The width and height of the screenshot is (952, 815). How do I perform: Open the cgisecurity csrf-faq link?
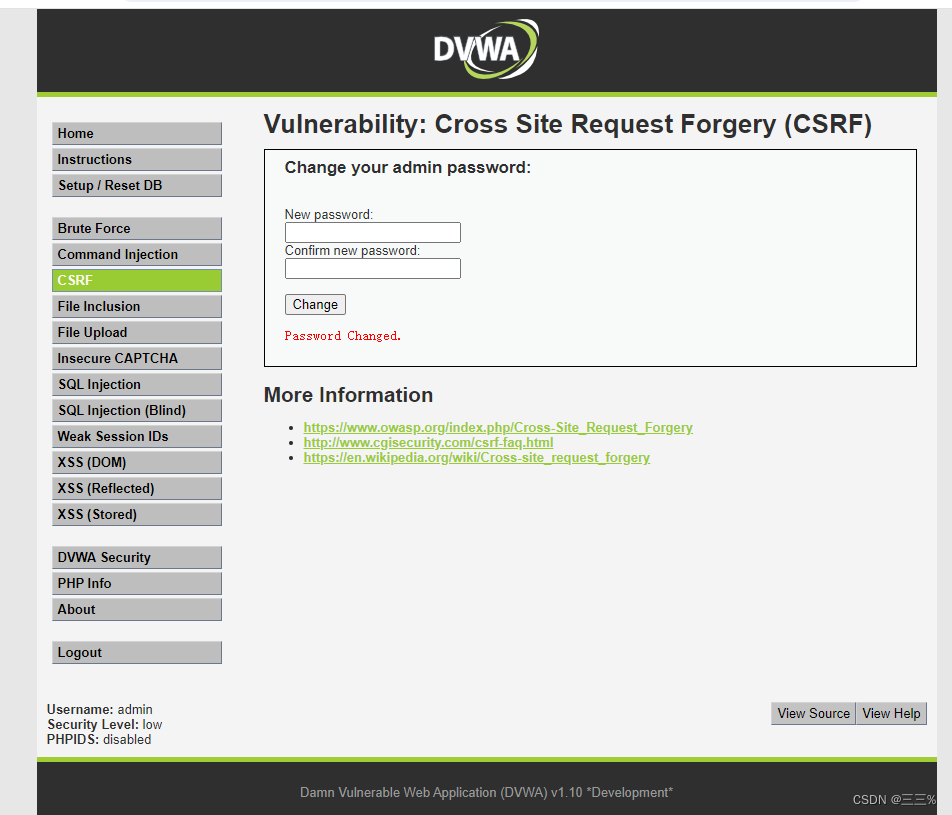pos(428,443)
